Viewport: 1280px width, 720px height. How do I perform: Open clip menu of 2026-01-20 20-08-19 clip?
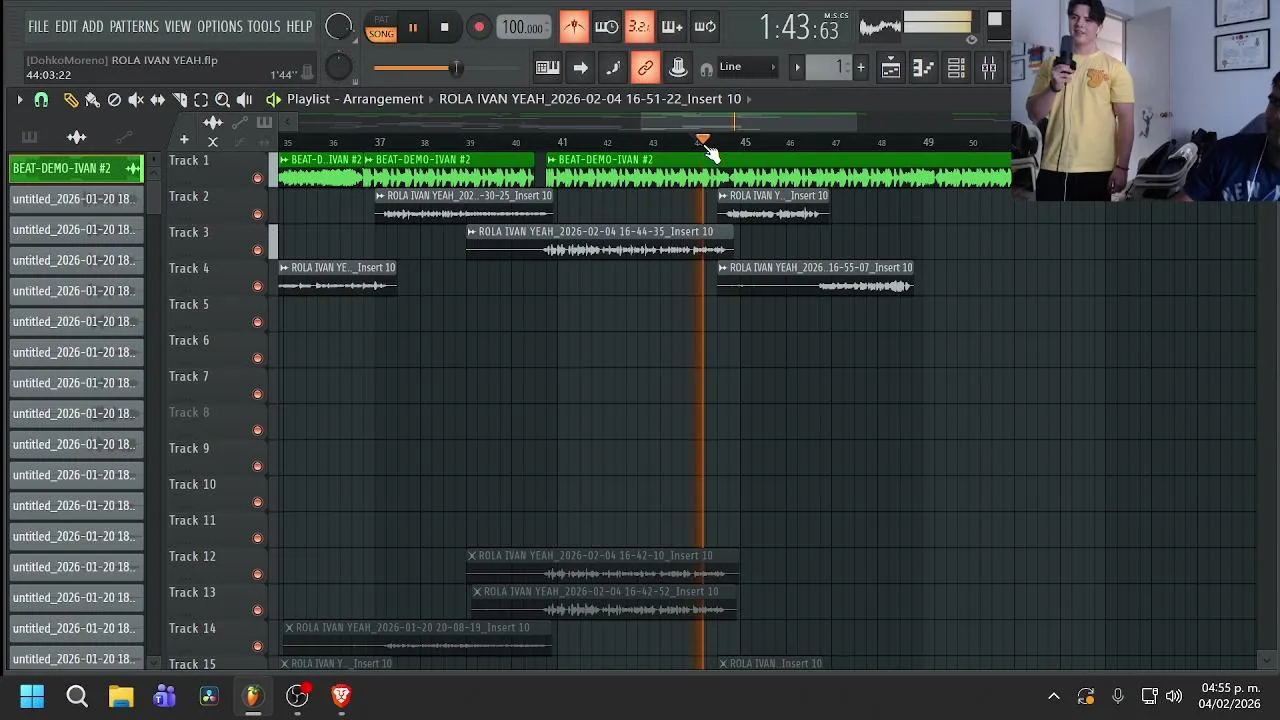[289, 628]
